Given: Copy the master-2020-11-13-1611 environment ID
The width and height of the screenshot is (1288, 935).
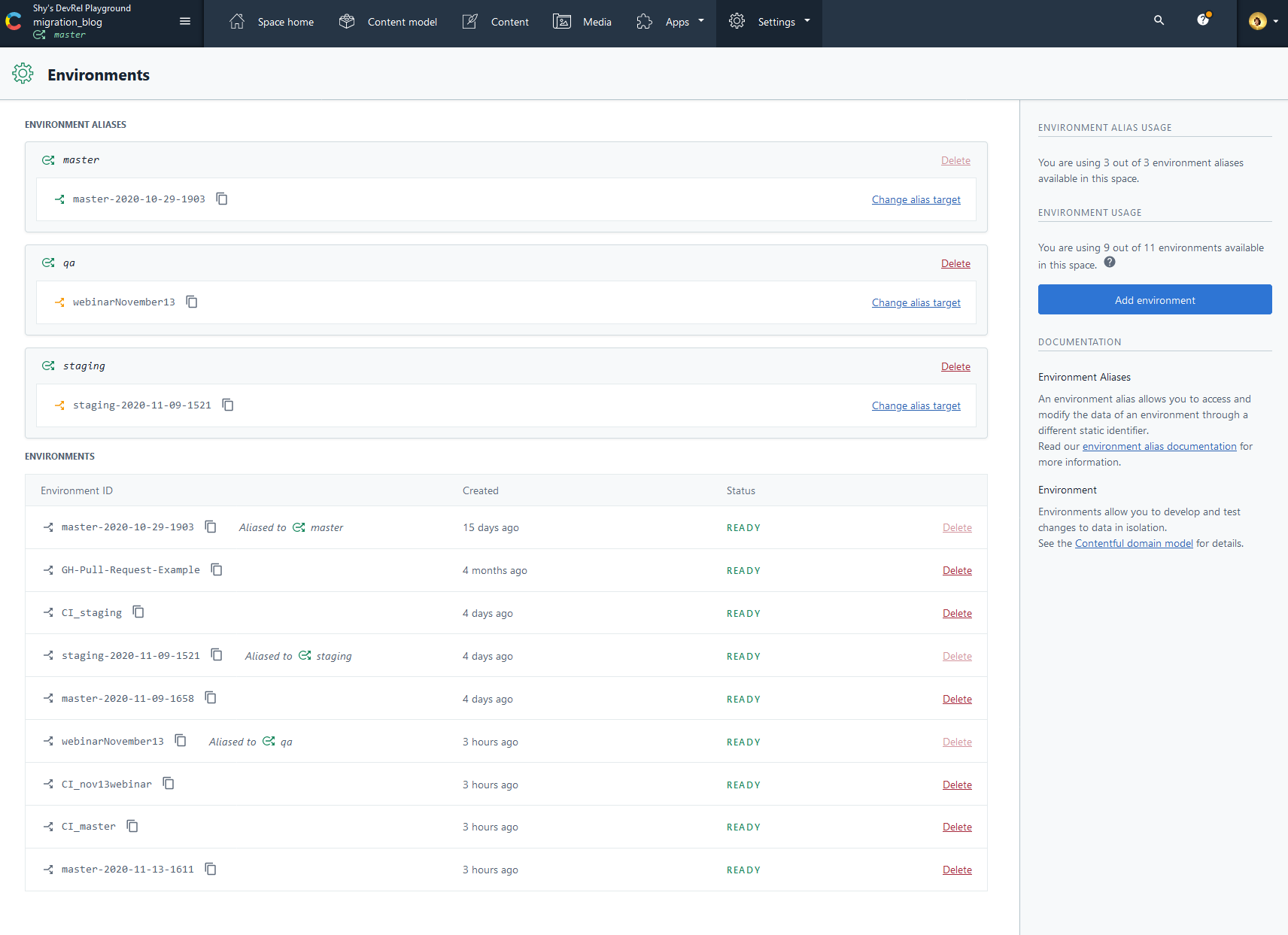Looking at the screenshot, I should [211, 870].
